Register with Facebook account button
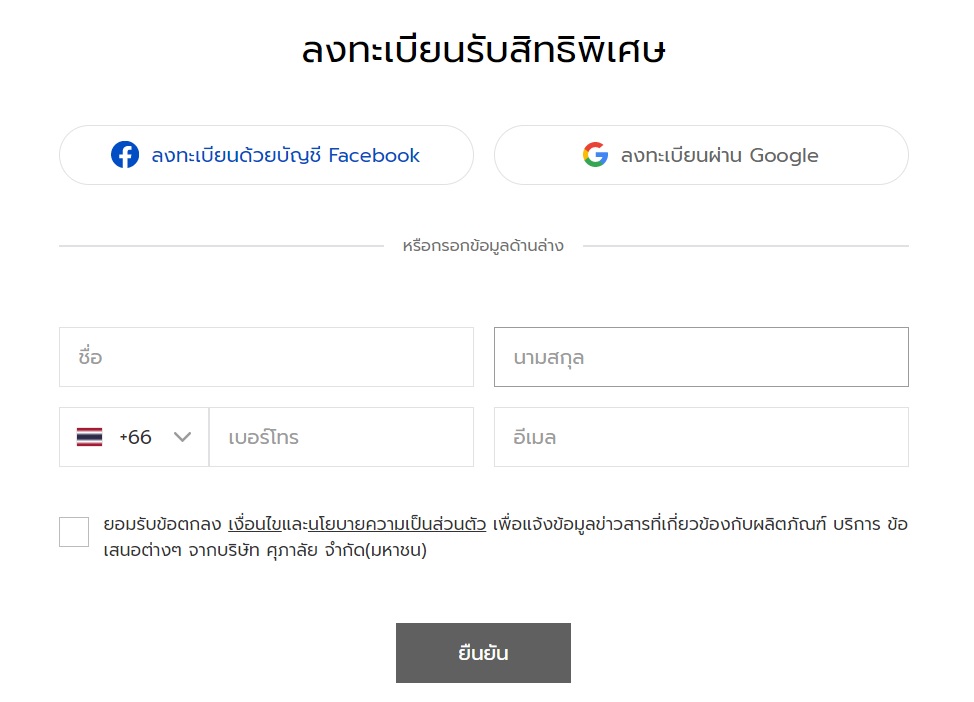974x702 pixels. (266, 155)
